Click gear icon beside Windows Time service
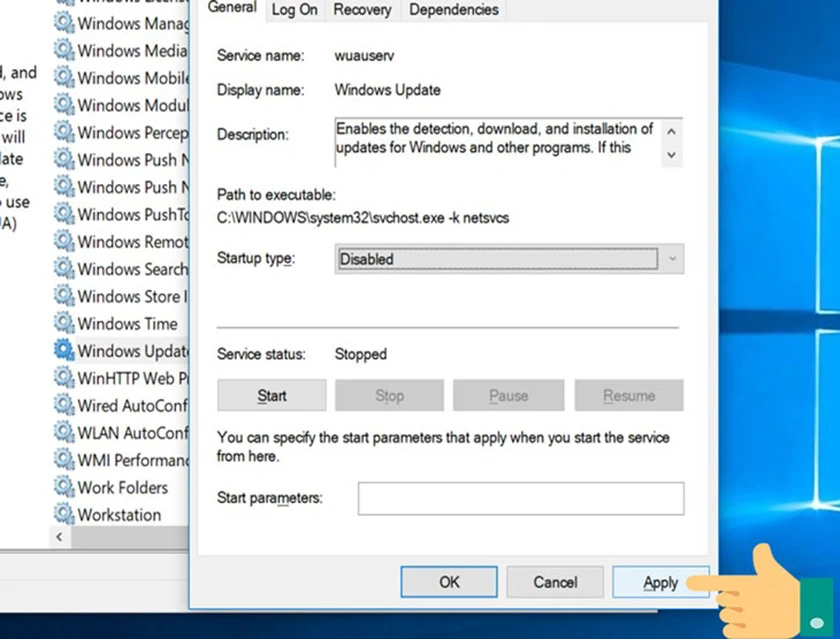The image size is (840, 639). tap(64, 323)
